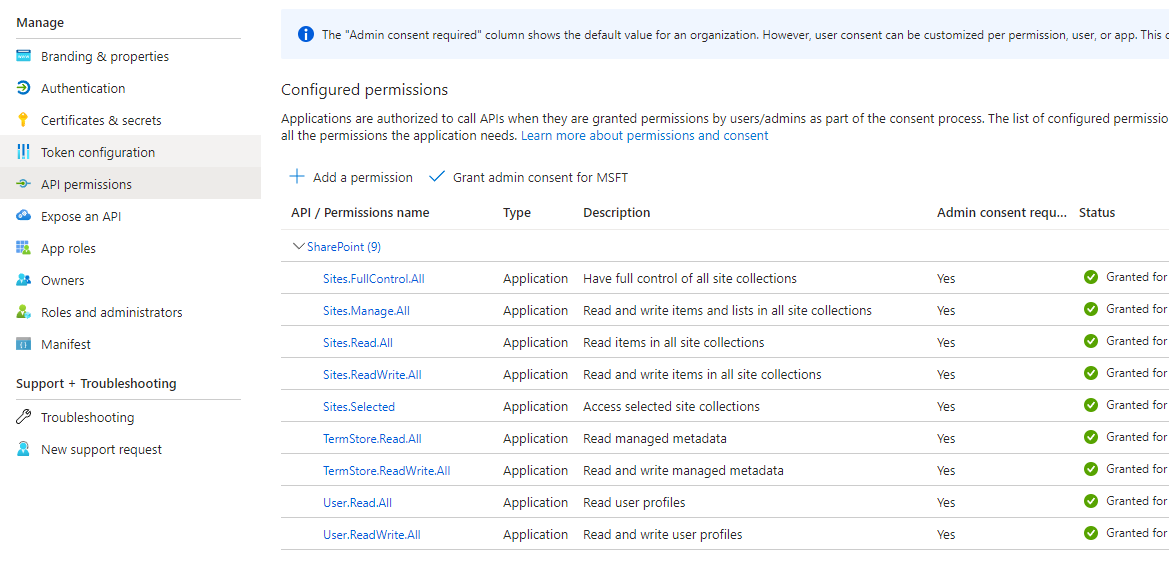Open Learn more about permissions and consent
The height and width of the screenshot is (562, 1169).
pos(644,136)
